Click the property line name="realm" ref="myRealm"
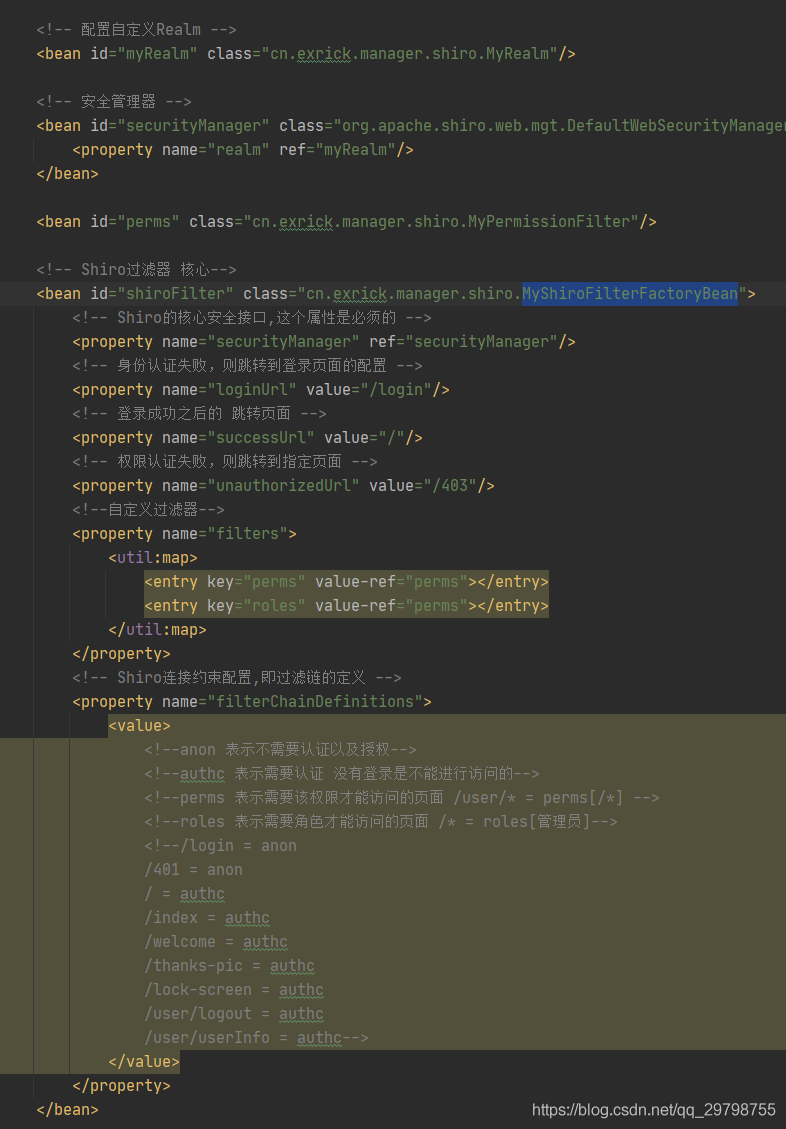The image size is (786, 1129). (x=243, y=150)
